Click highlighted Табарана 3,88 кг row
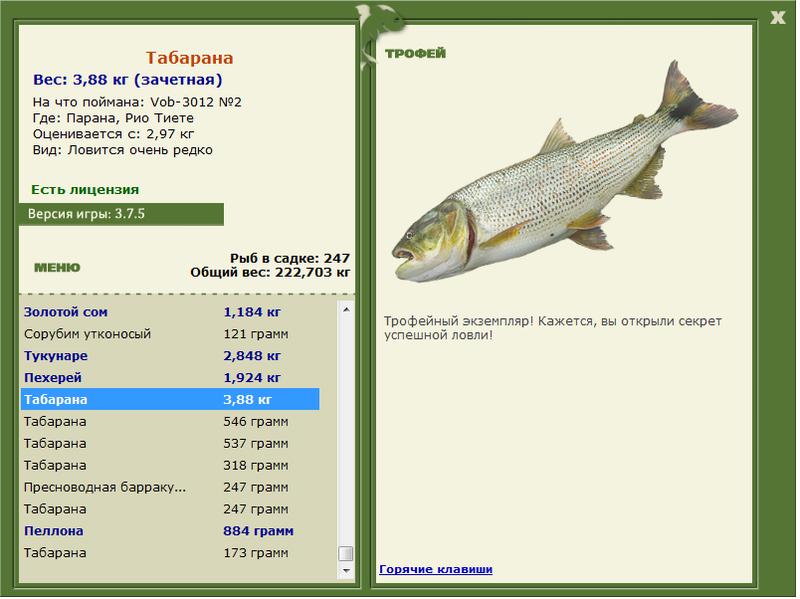The image size is (800, 599). point(170,400)
